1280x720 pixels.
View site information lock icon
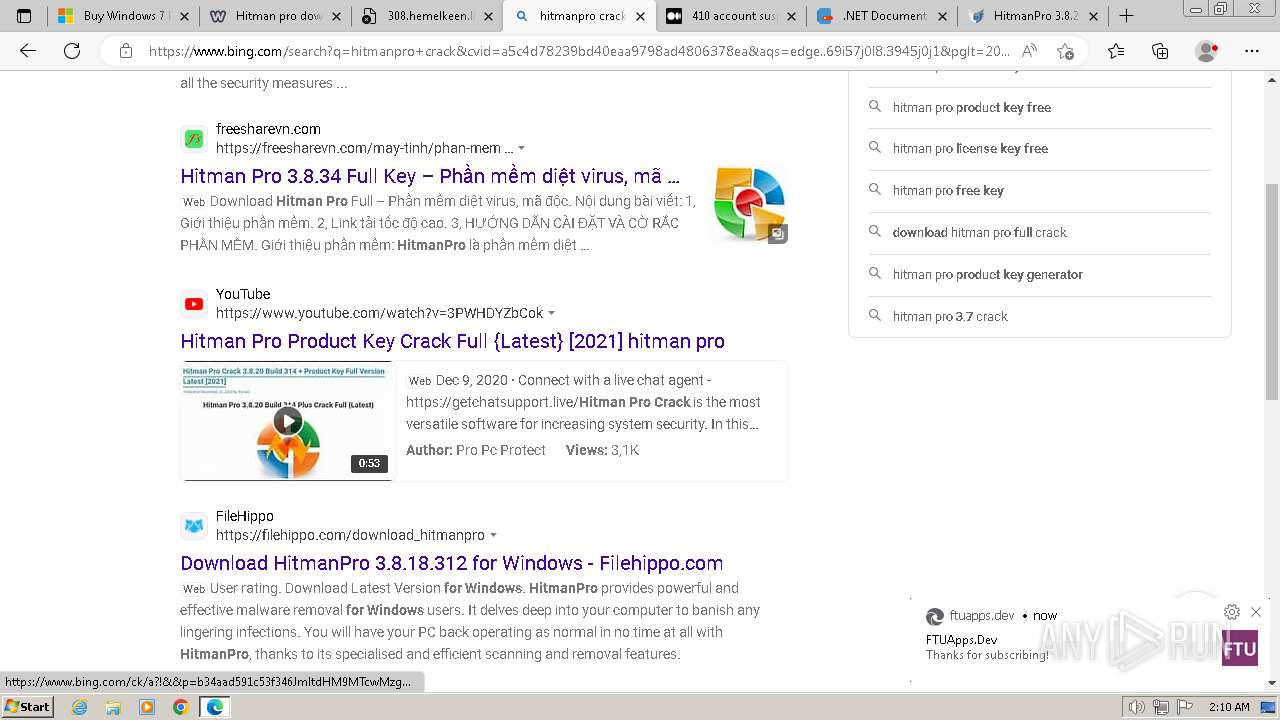pyautogui.click(x=125, y=51)
